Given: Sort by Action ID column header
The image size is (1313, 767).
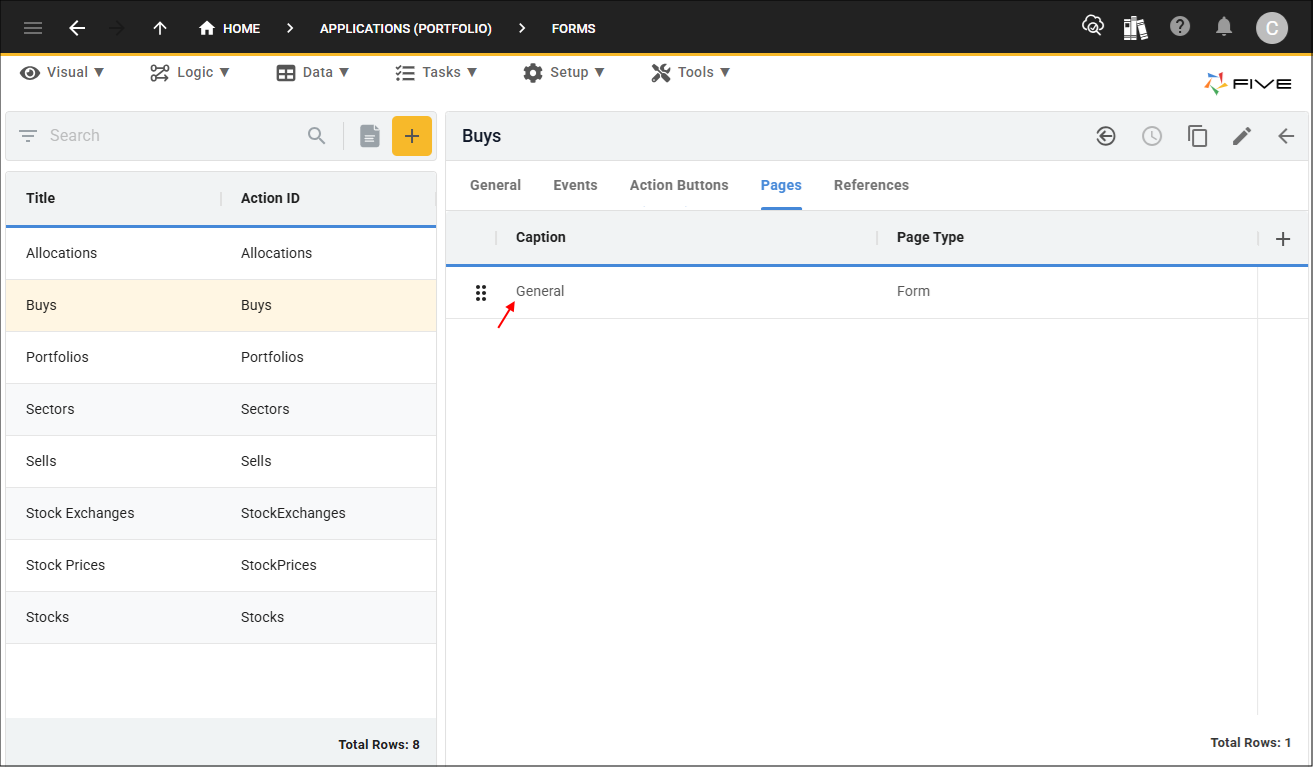Looking at the screenshot, I should click(270, 198).
